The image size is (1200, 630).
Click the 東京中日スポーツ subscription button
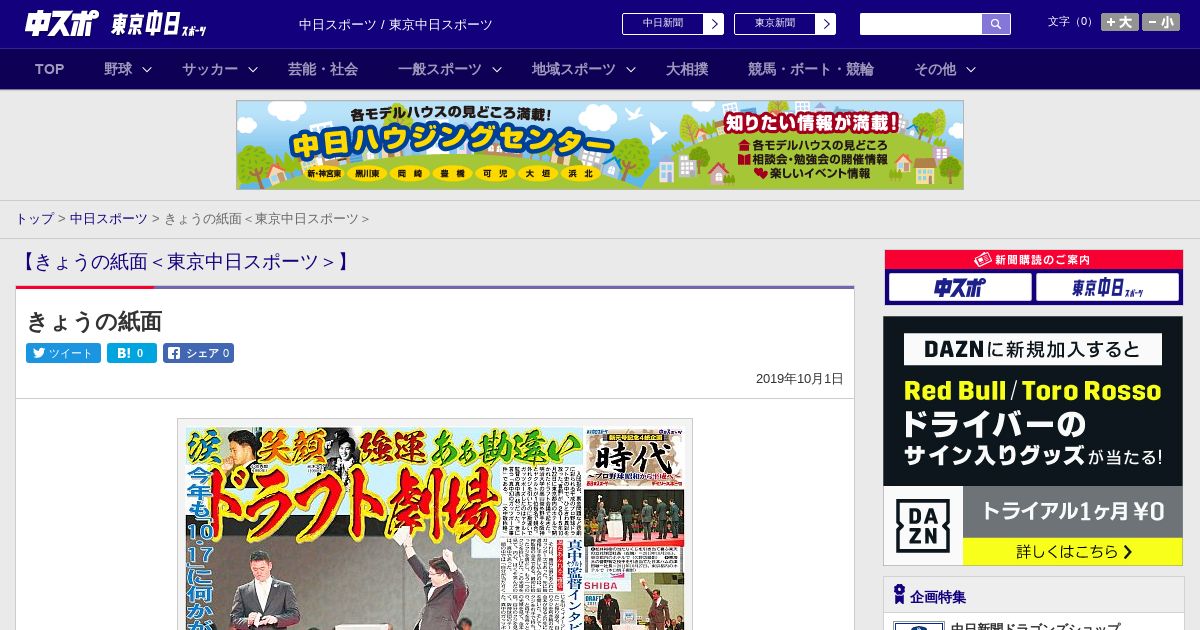click(1107, 288)
